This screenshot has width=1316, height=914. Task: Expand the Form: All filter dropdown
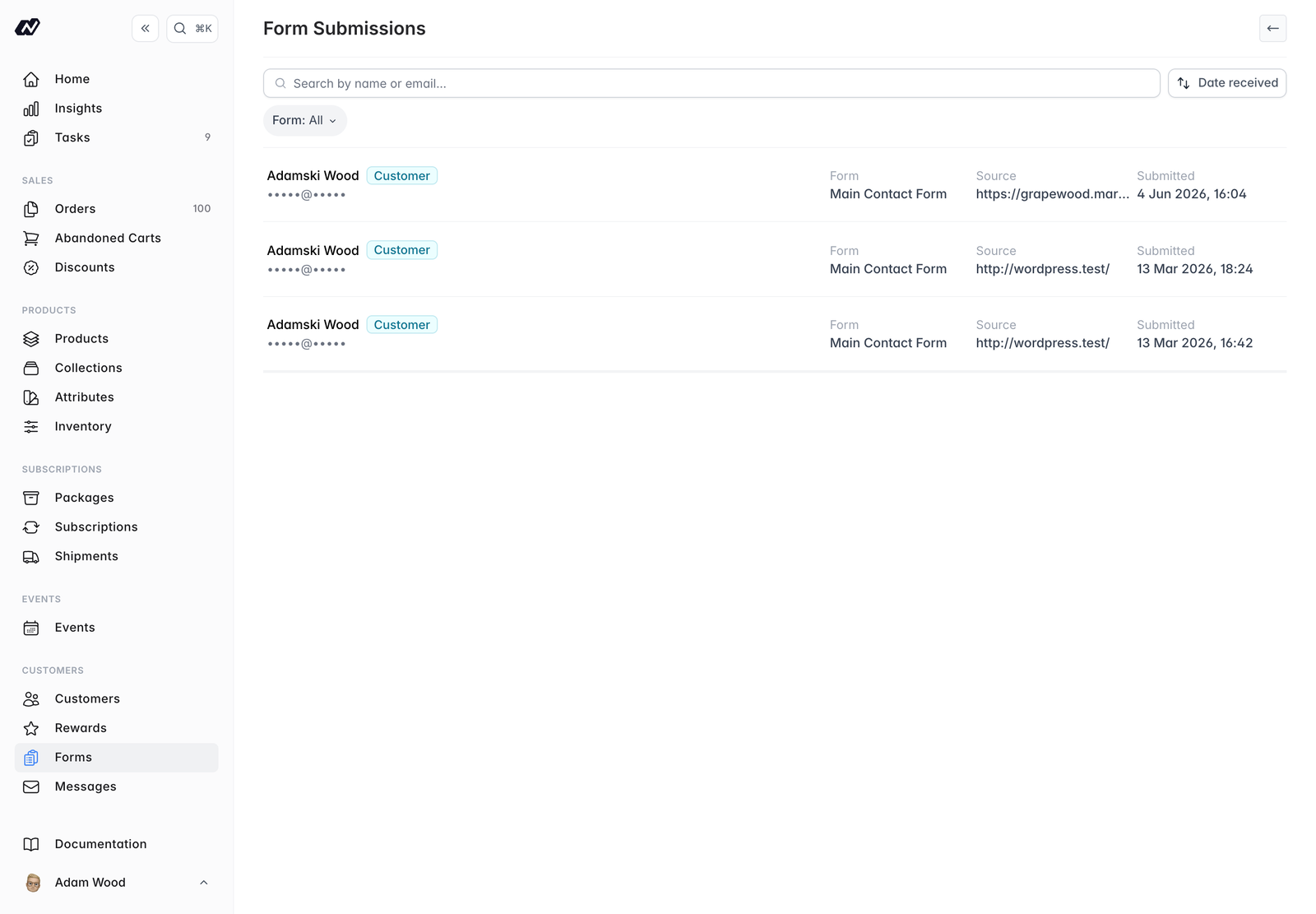(305, 121)
